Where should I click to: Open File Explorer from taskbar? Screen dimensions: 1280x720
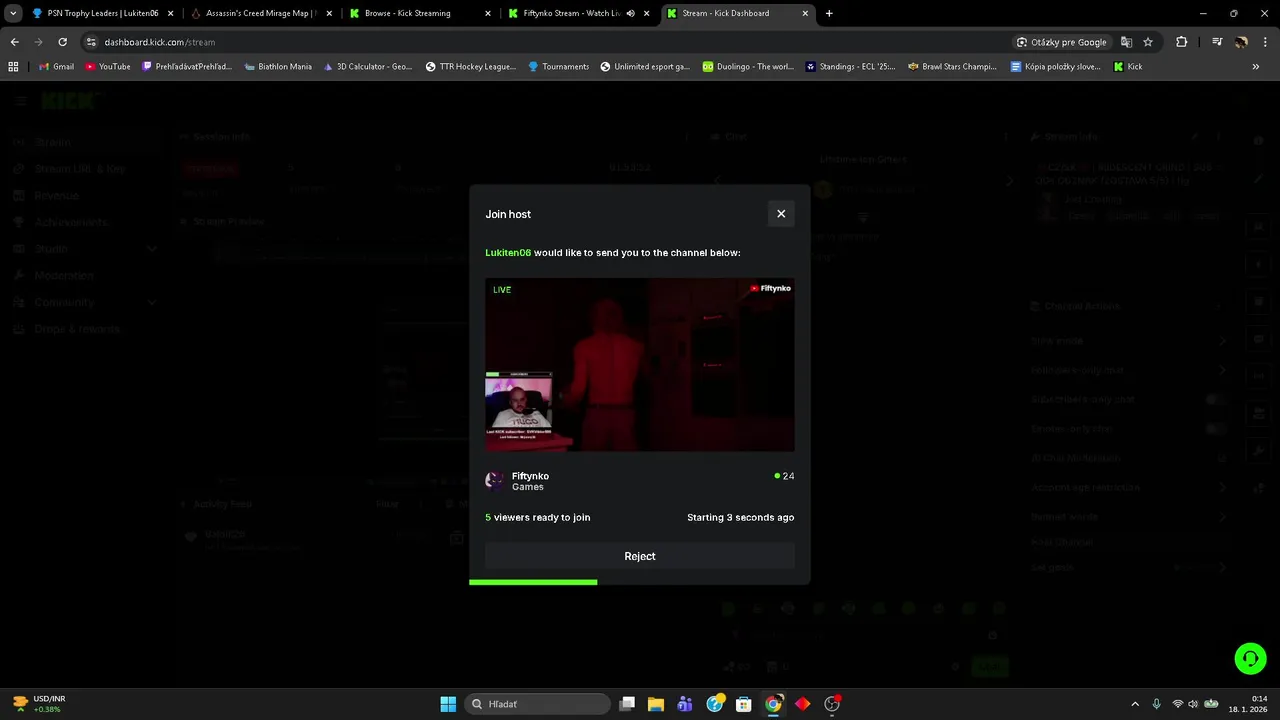tap(656, 704)
